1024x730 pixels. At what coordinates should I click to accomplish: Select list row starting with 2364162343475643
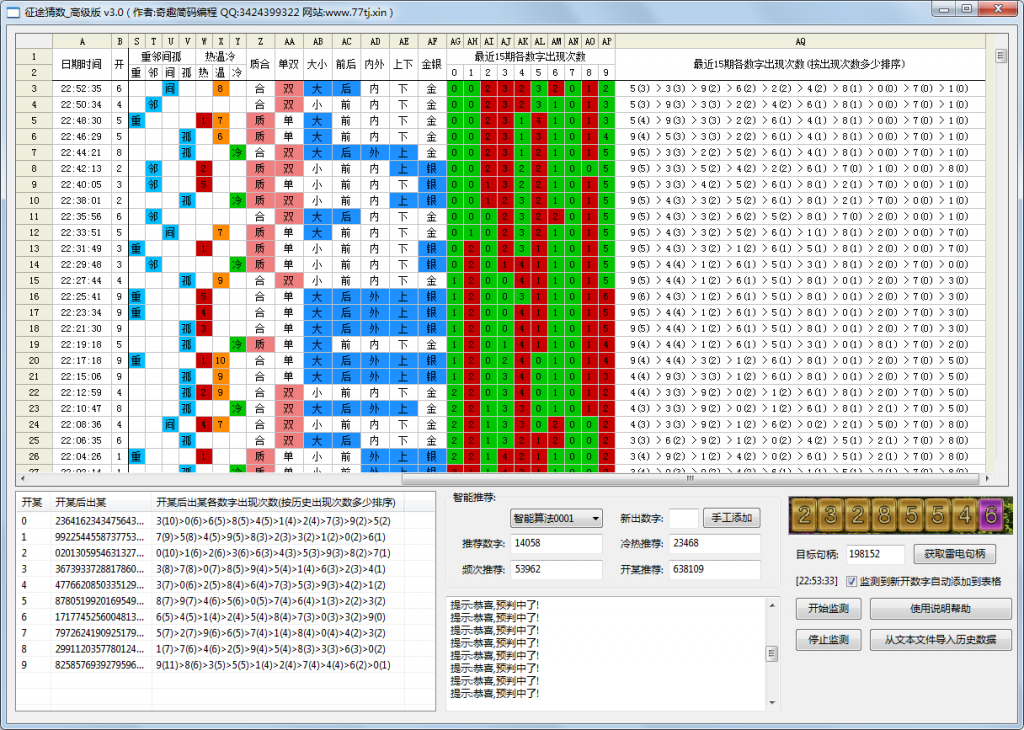pos(225,521)
